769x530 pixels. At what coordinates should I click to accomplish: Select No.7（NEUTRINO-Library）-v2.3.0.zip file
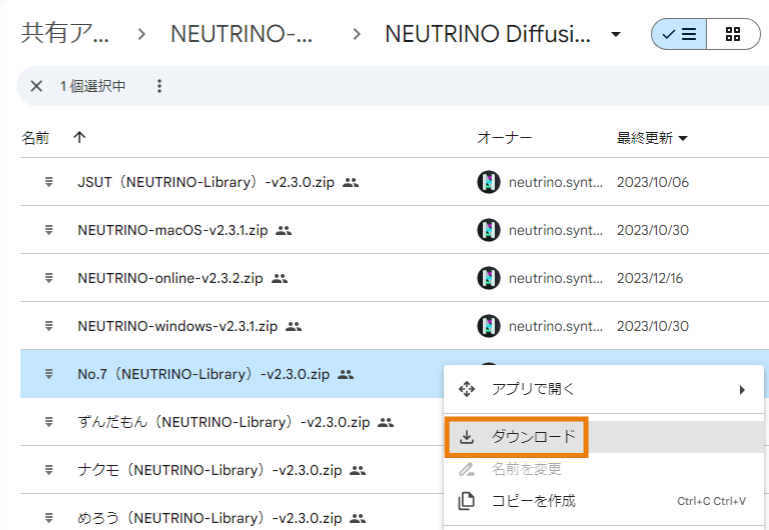(203, 375)
